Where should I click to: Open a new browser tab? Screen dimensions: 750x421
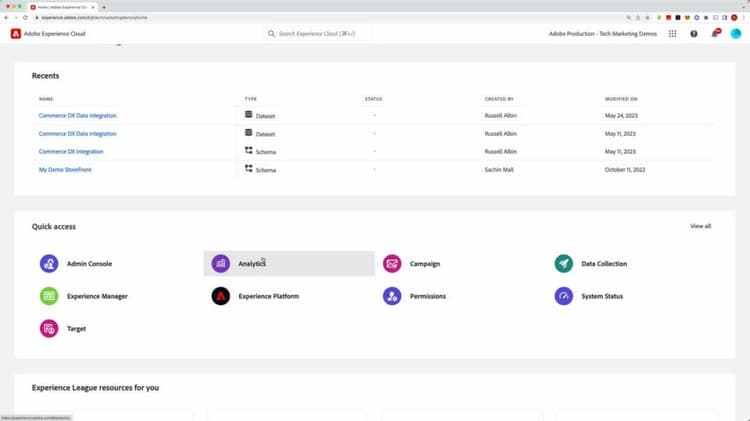pos(104,7)
